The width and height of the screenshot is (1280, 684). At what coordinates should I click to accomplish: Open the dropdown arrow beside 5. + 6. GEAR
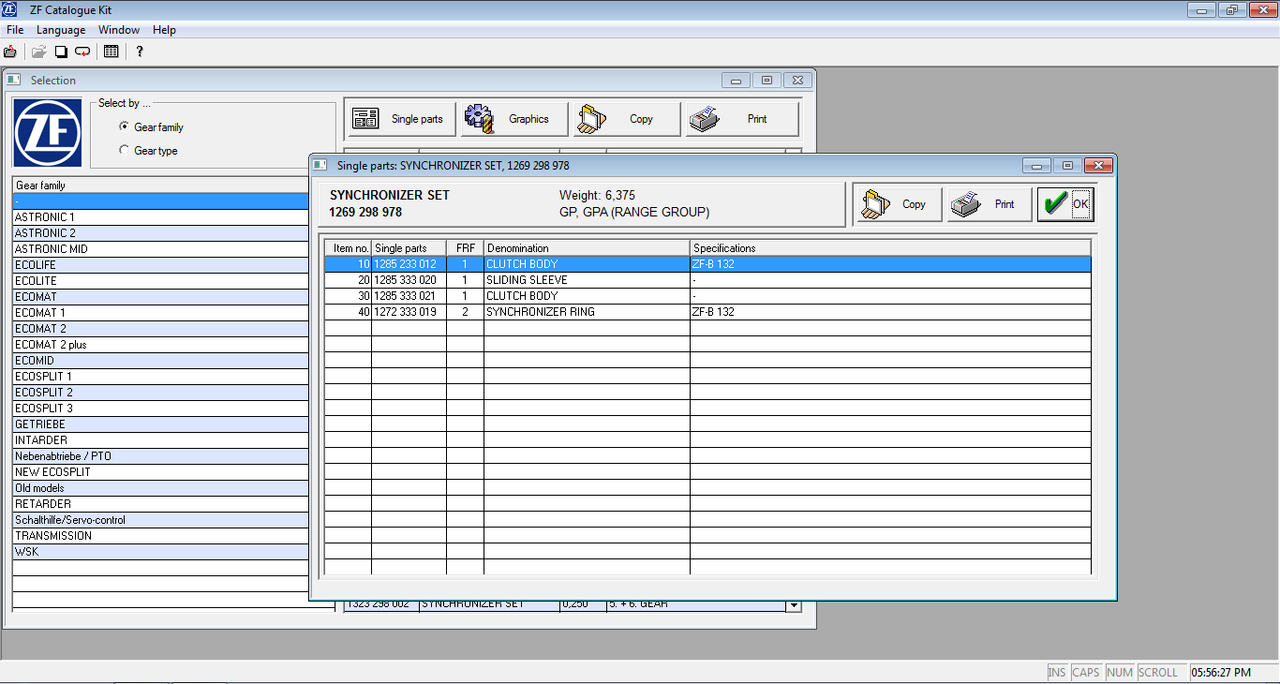[x=794, y=605]
